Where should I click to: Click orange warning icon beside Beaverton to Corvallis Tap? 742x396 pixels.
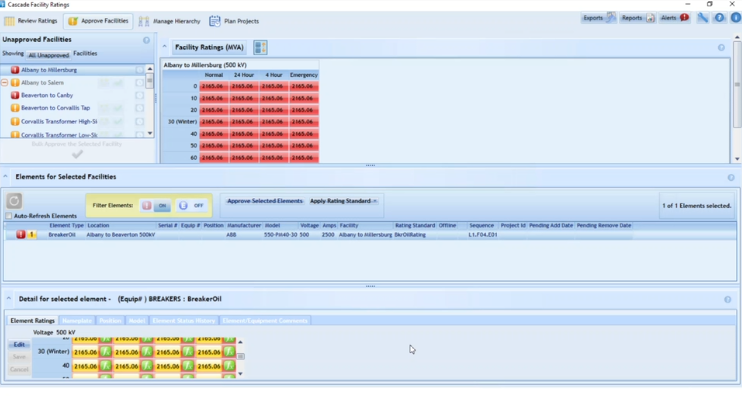pyautogui.click(x=15, y=108)
